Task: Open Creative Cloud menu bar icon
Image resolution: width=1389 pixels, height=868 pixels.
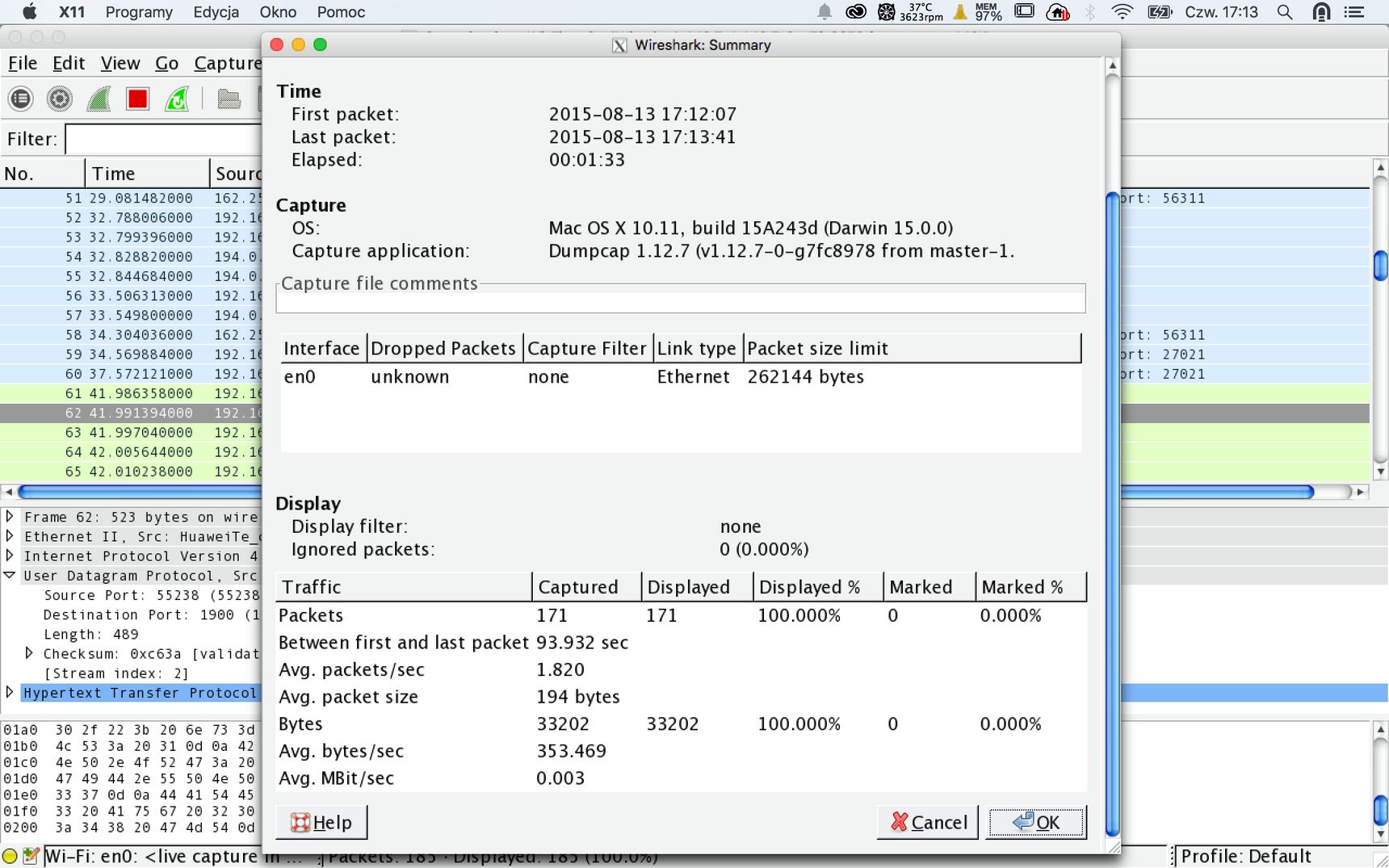Action: [855, 11]
